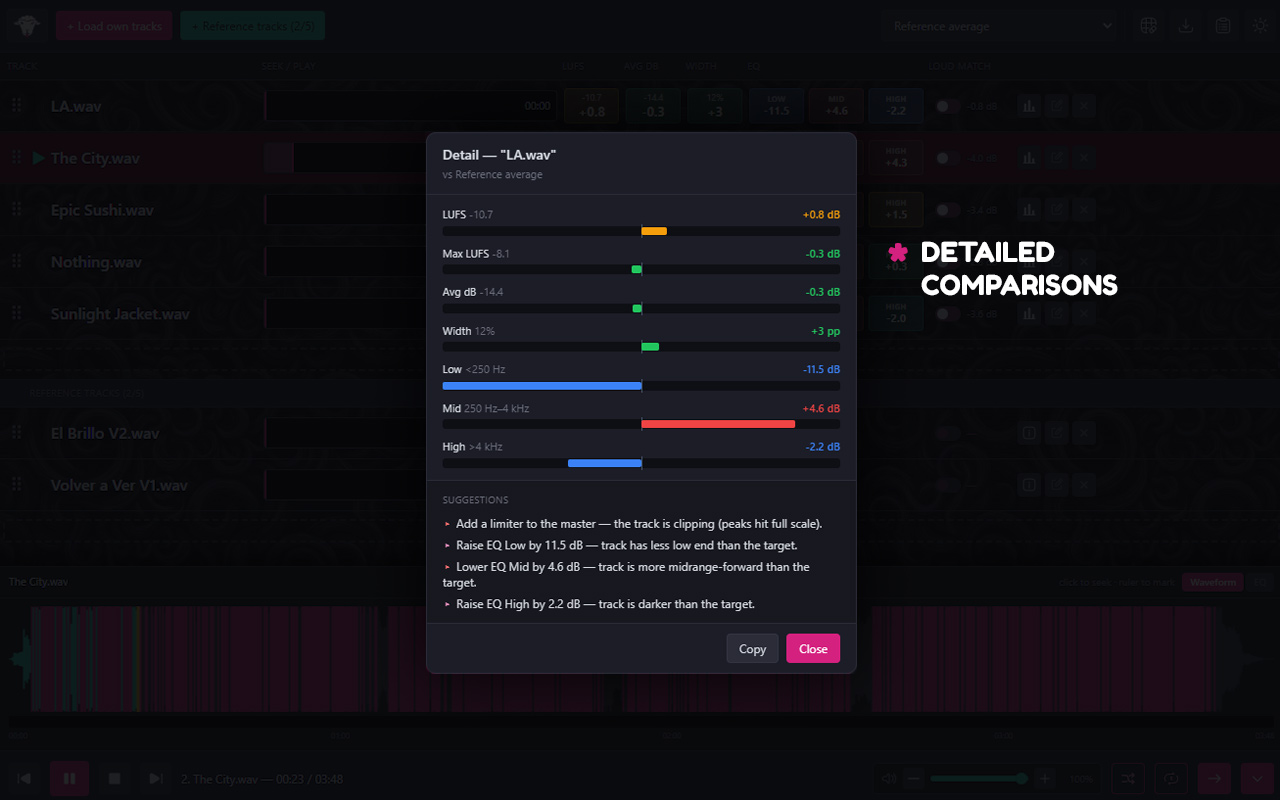Remove El Brillo V2.wav reference track

coord(1085,434)
